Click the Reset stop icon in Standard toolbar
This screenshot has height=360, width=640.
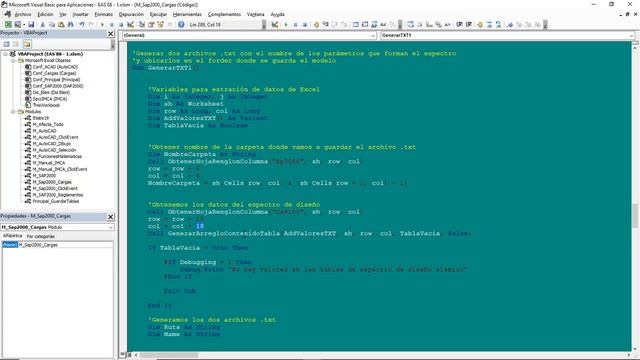[x=121, y=24]
